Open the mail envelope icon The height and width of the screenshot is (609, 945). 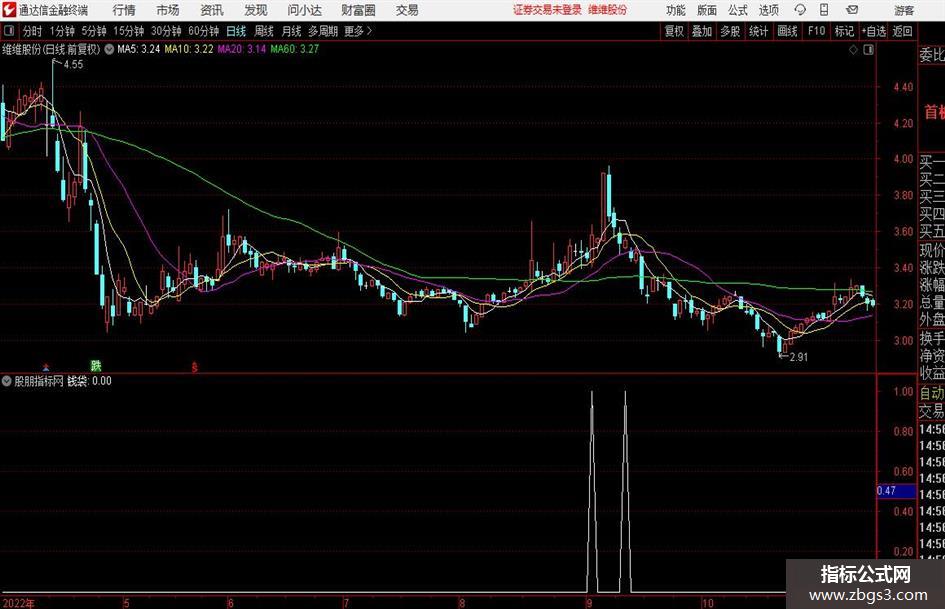(x=852, y=10)
